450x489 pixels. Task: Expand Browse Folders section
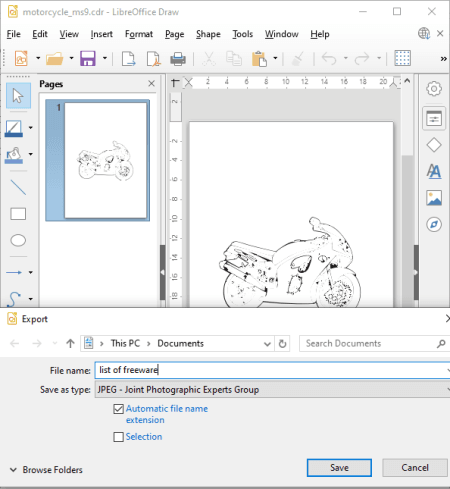(x=46, y=470)
